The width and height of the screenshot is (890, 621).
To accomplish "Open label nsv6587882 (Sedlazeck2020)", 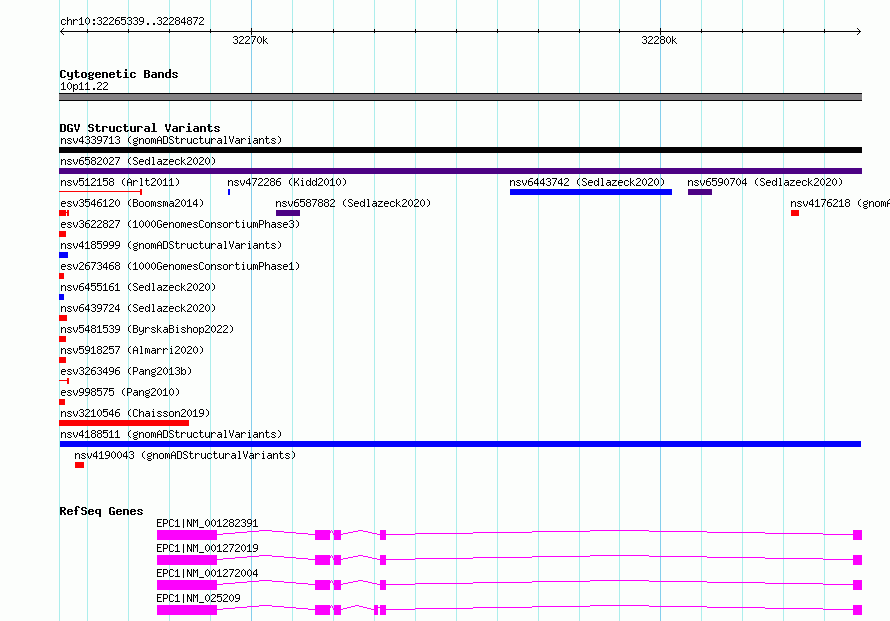I will [x=353, y=203].
